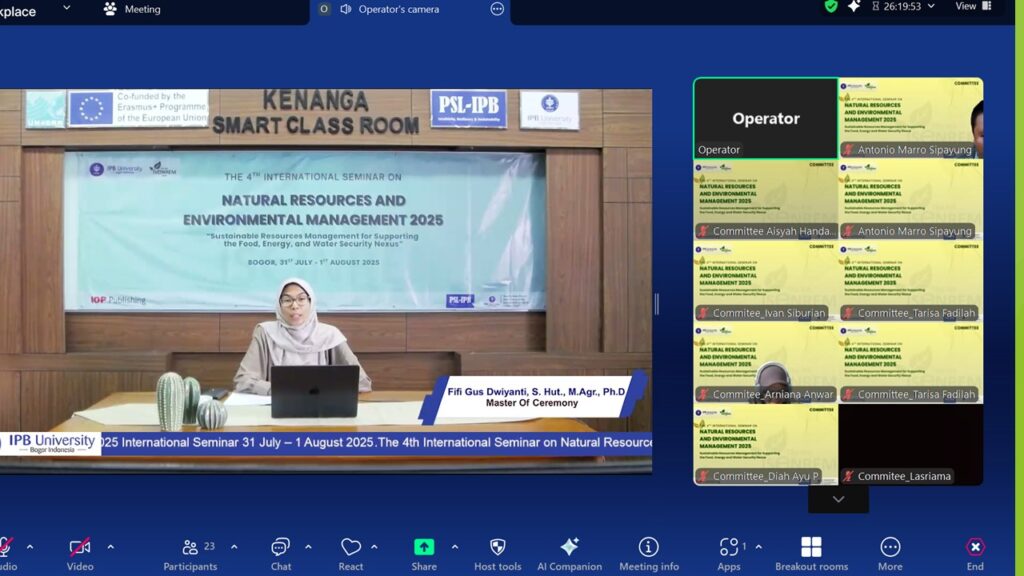Click the green encryption shield icon
The width and height of the screenshot is (1024, 576).
click(x=831, y=7)
